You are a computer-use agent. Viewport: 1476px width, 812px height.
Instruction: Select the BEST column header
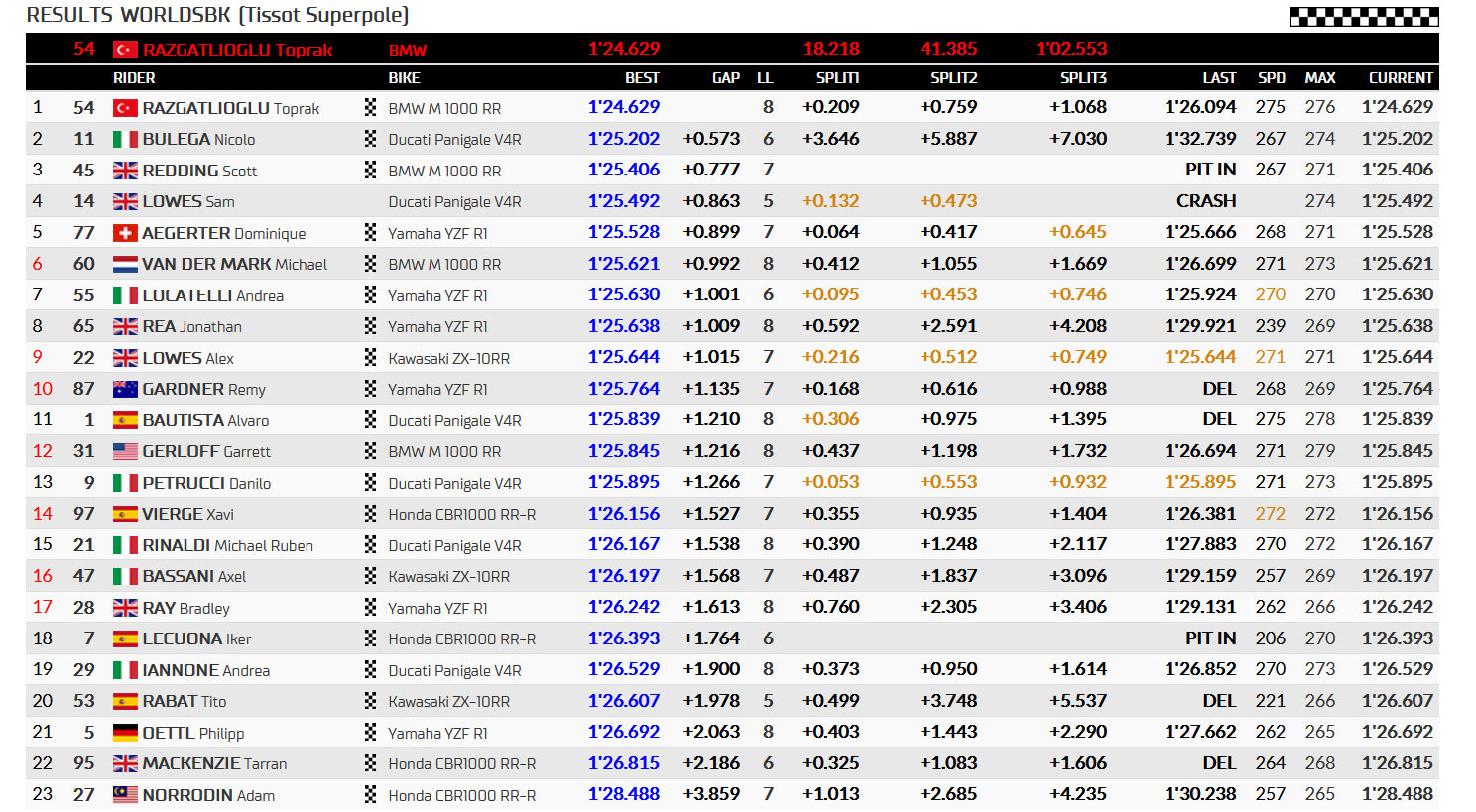(x=642, y=78)
